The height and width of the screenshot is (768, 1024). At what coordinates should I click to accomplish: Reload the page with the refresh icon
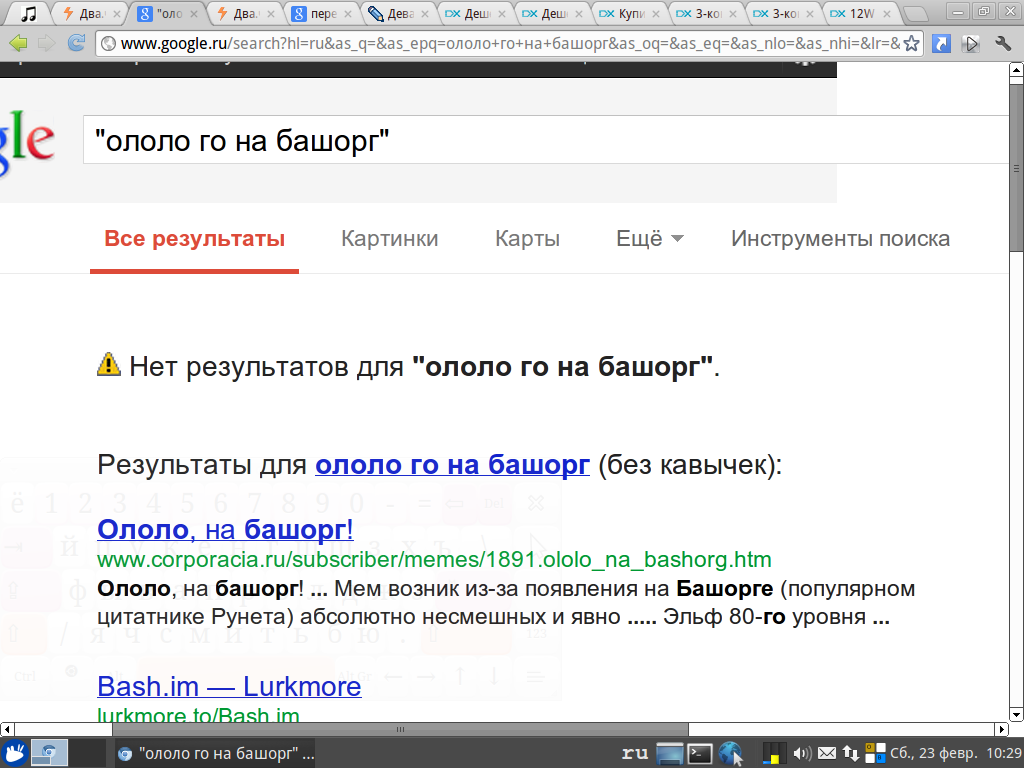point(76,44)
